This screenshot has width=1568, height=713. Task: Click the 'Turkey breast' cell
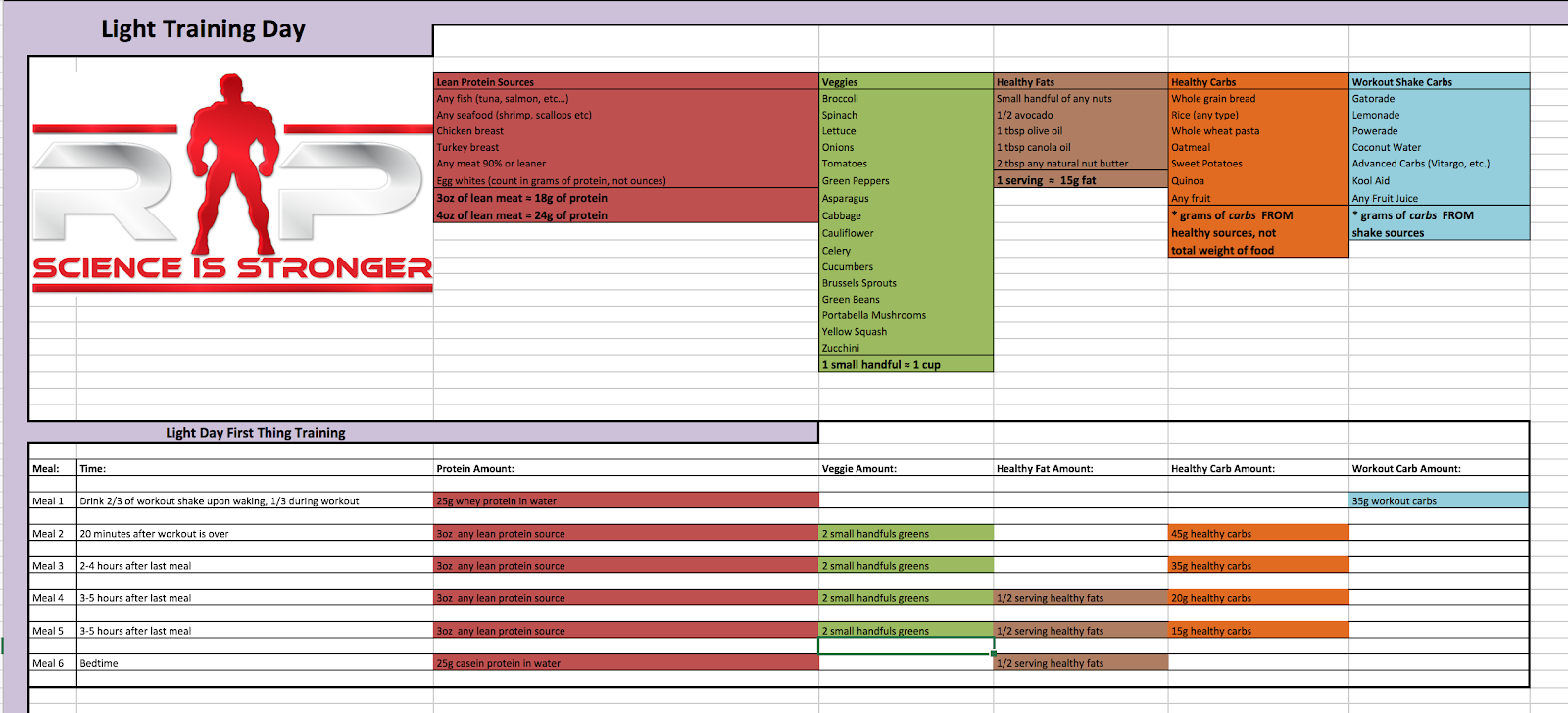coord(626,147)
